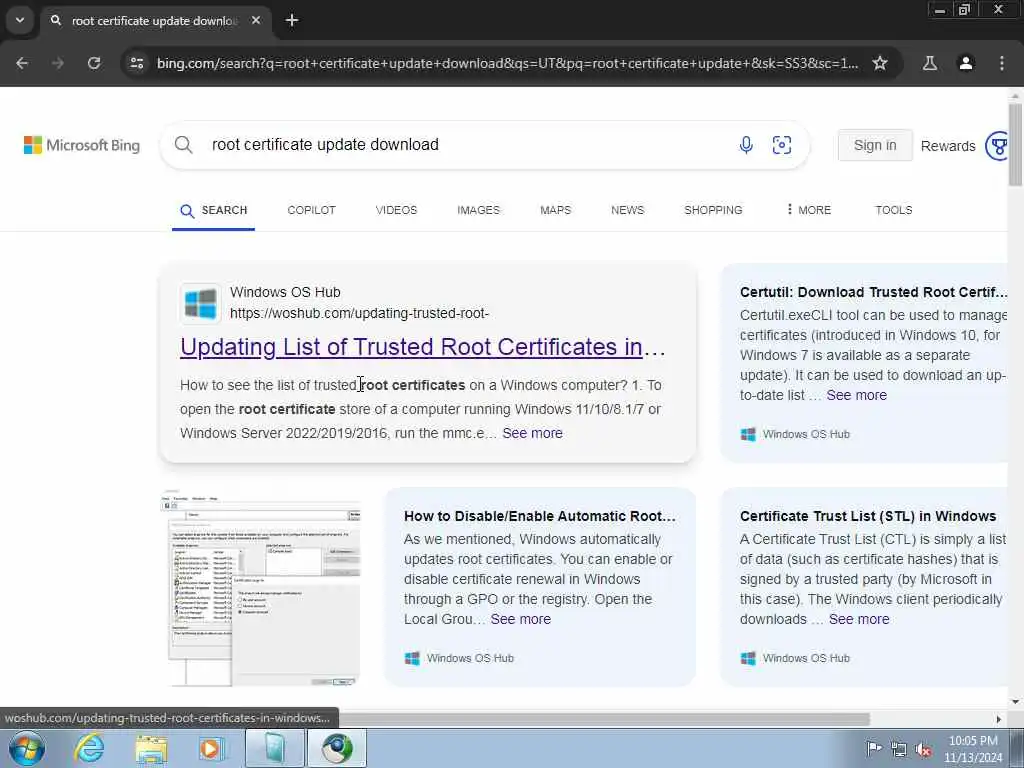Viewport: 1024px width, 768px height.
Task: Click See more in Certificate Trust List card
Action: click(x=859, y=619)
